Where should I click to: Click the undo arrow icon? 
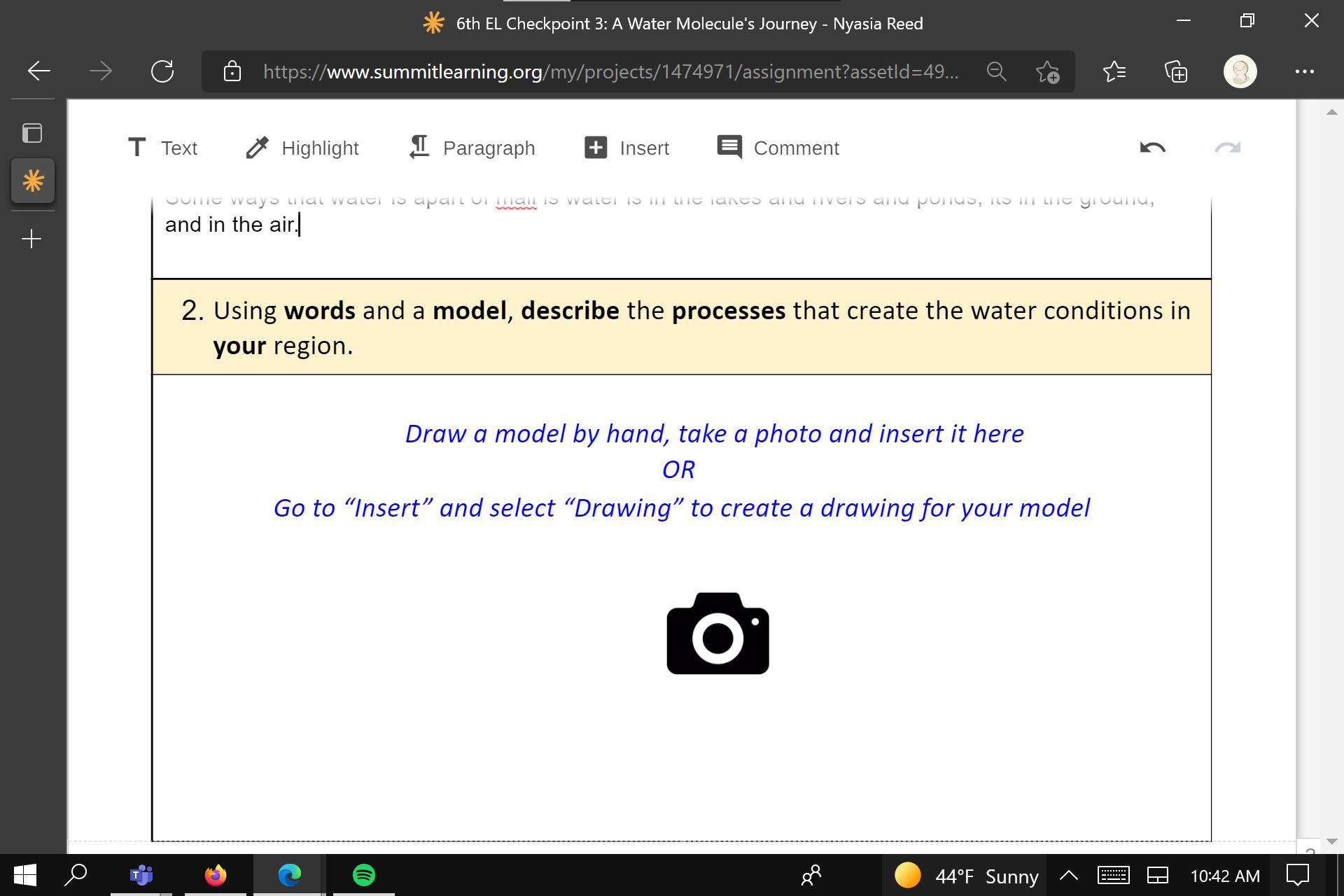(1152, 148)
